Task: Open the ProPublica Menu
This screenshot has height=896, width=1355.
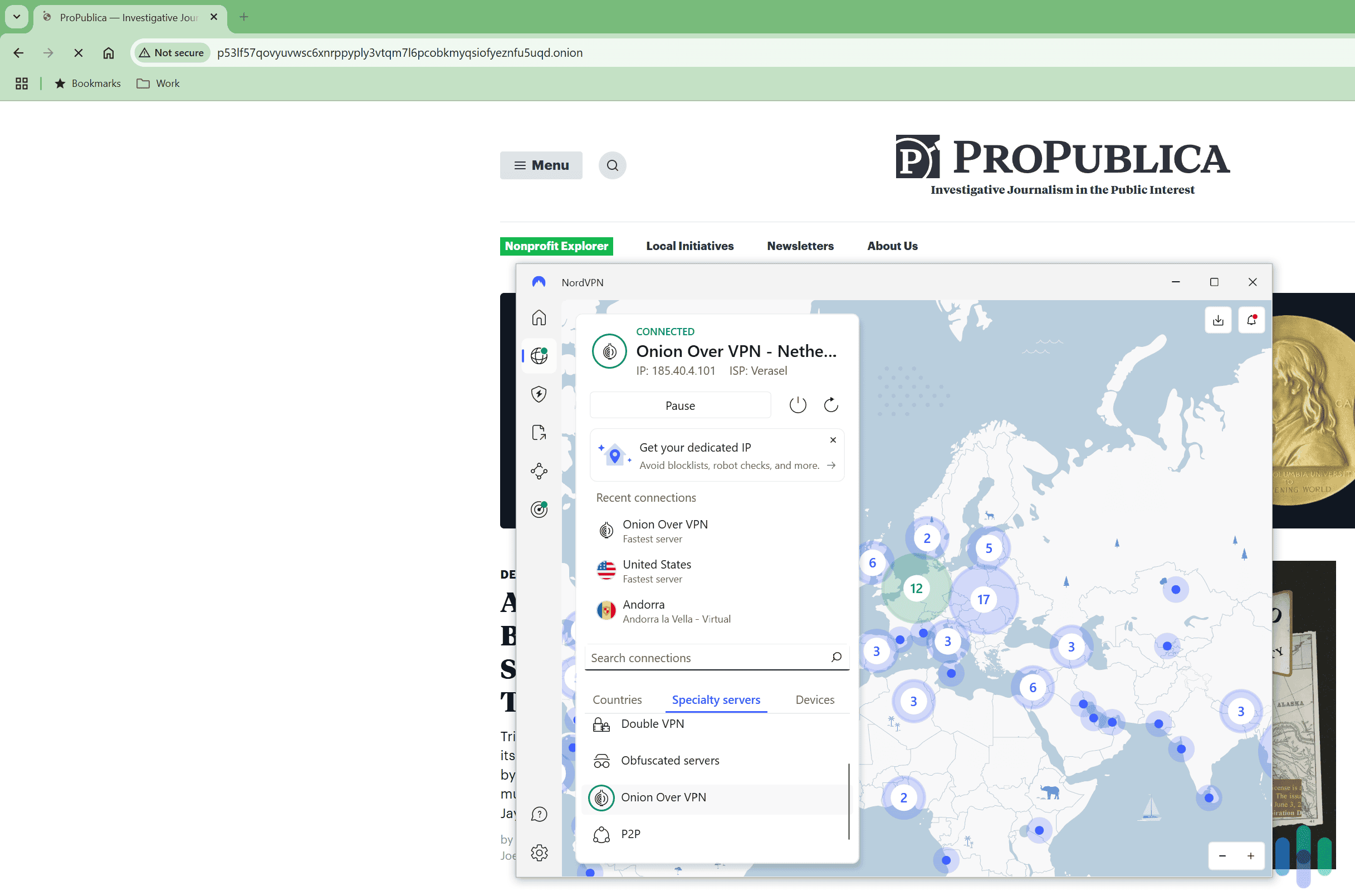Action: tap(541, 165)
